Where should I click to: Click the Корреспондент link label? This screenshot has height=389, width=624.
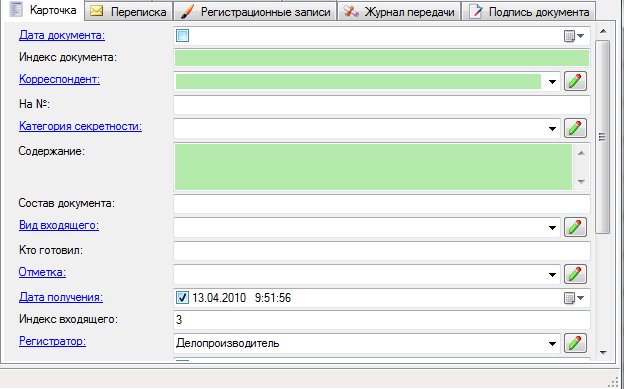(59, 79)
